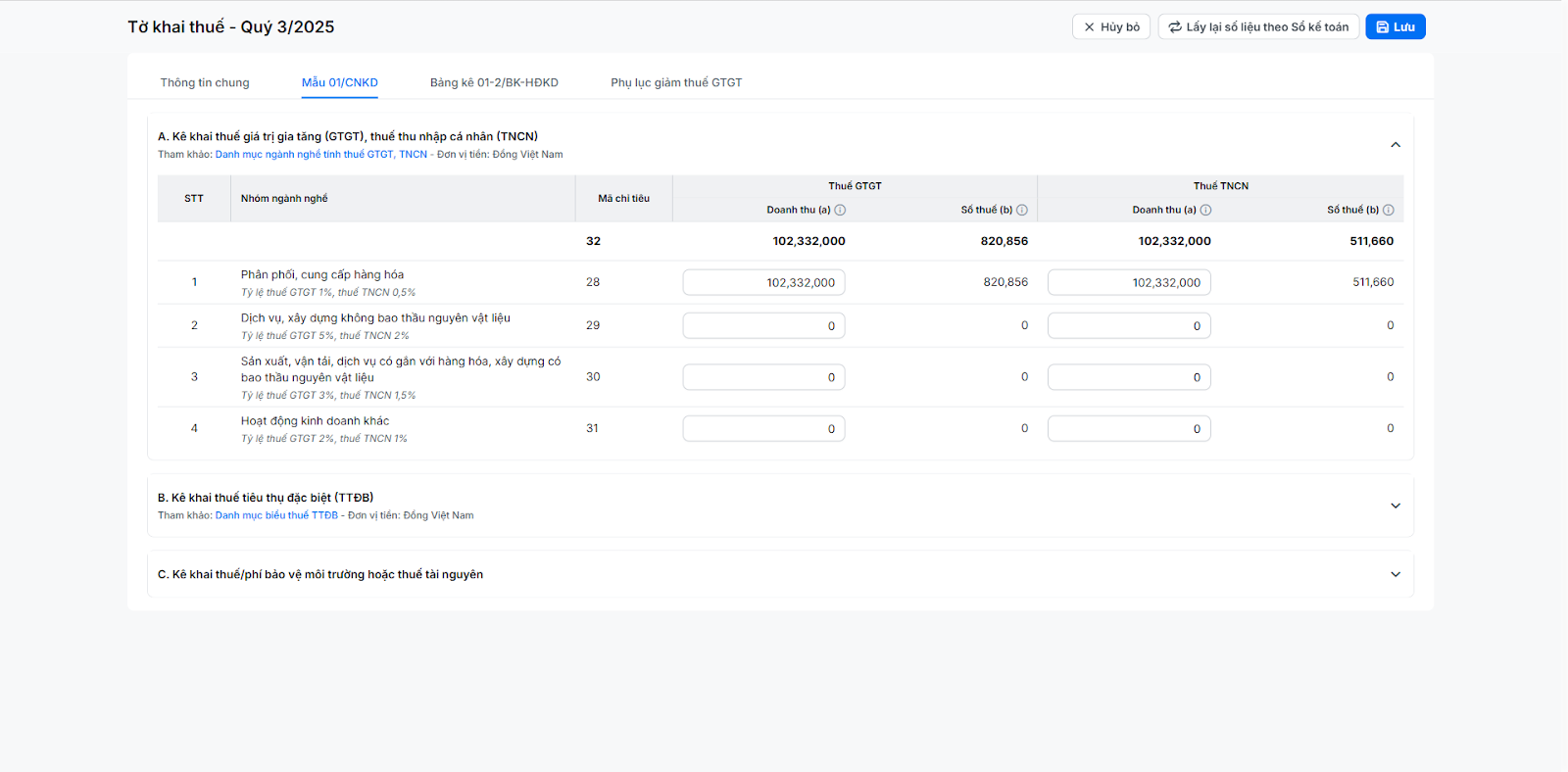
Task: Open Phụ lục giảm thuế GTGT tab
Action: [x=676, y=82]
